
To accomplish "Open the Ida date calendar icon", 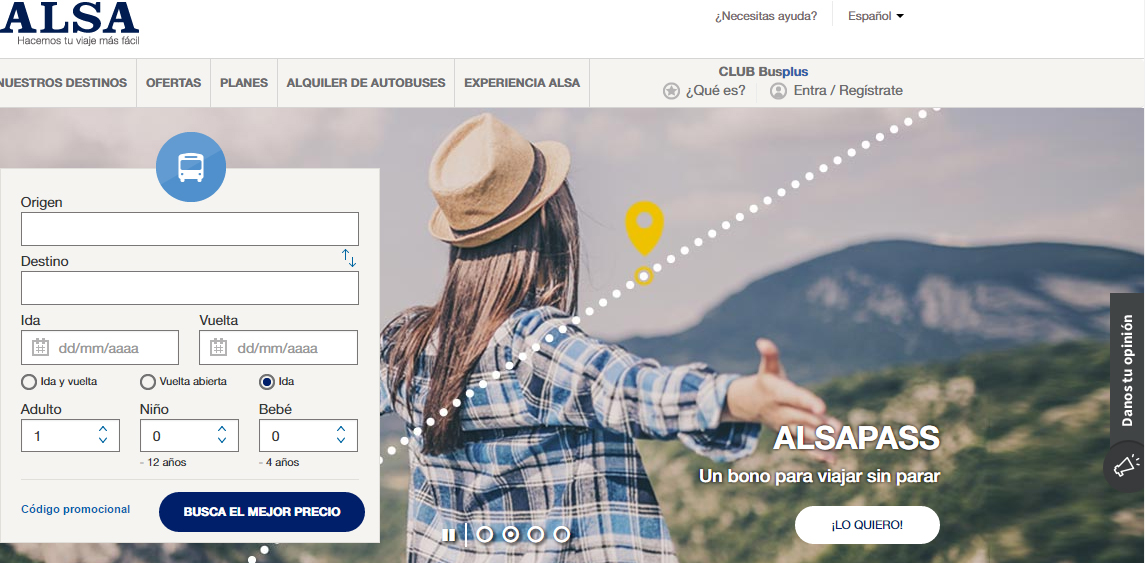I will pos(40,348).
